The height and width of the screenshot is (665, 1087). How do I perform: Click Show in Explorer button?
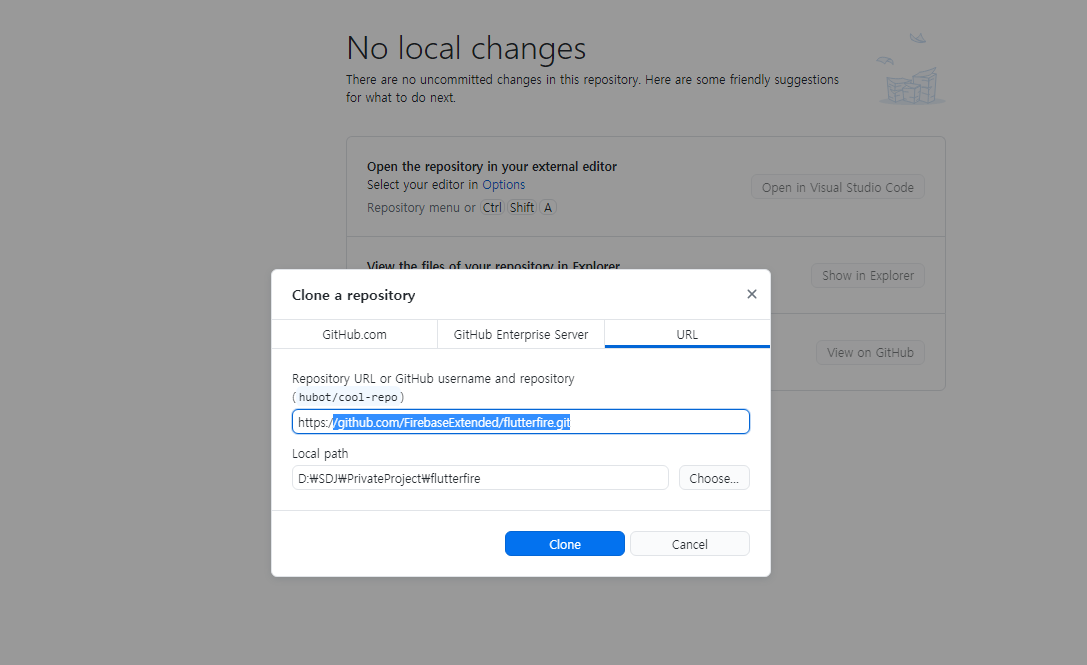pyautogui.click(x=868, y=275)
